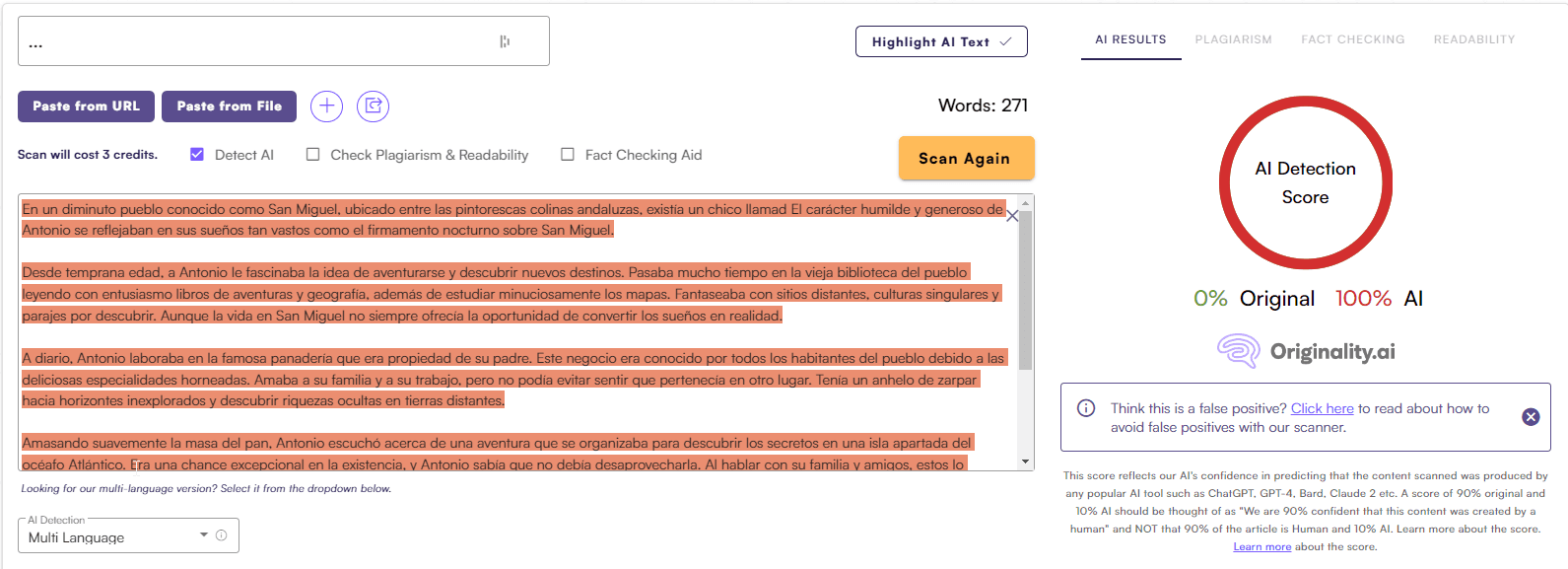Click the Originality.ai brain logo
Image resolution: width=1568 pixels, height=569 pixels.
coord(1238,351)
